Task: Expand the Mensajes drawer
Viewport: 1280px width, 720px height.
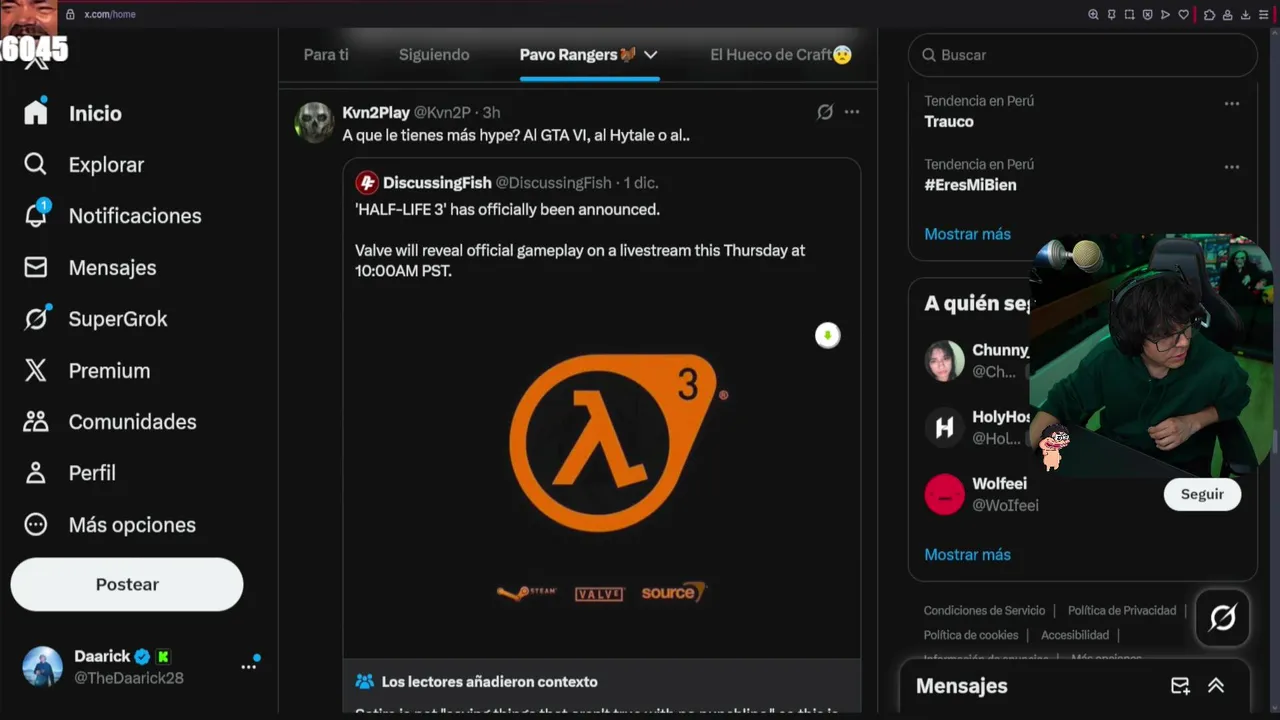Action: (1216, 686)
